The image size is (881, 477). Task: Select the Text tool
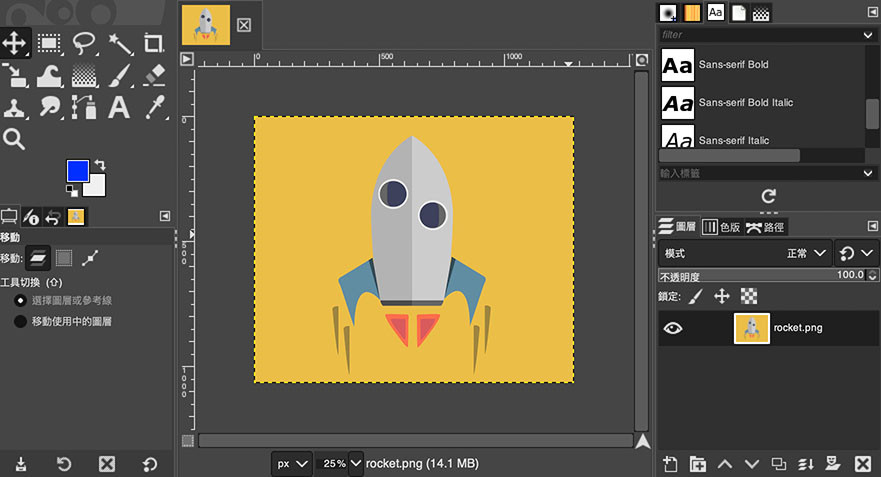coord(120,106)
